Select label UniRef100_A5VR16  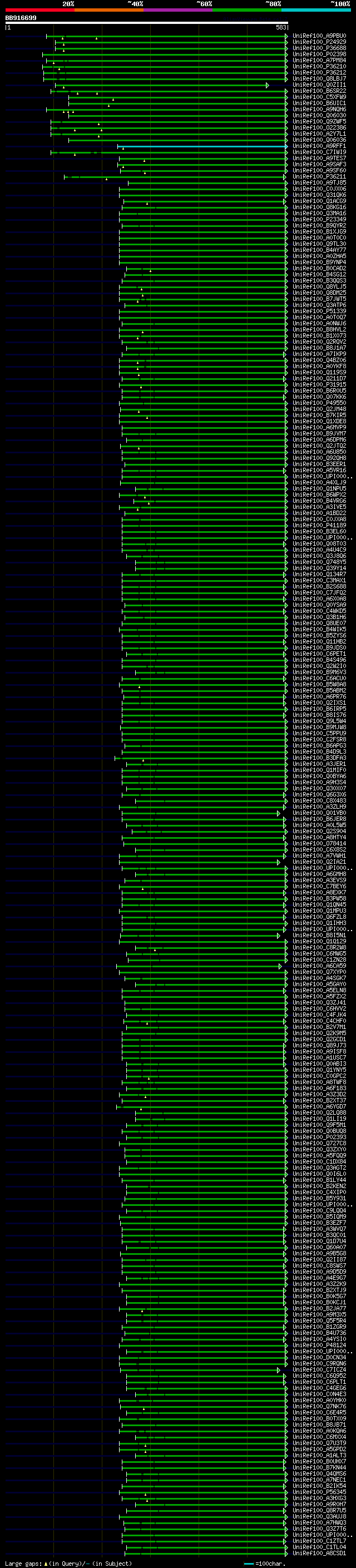(x=319, y=471)
